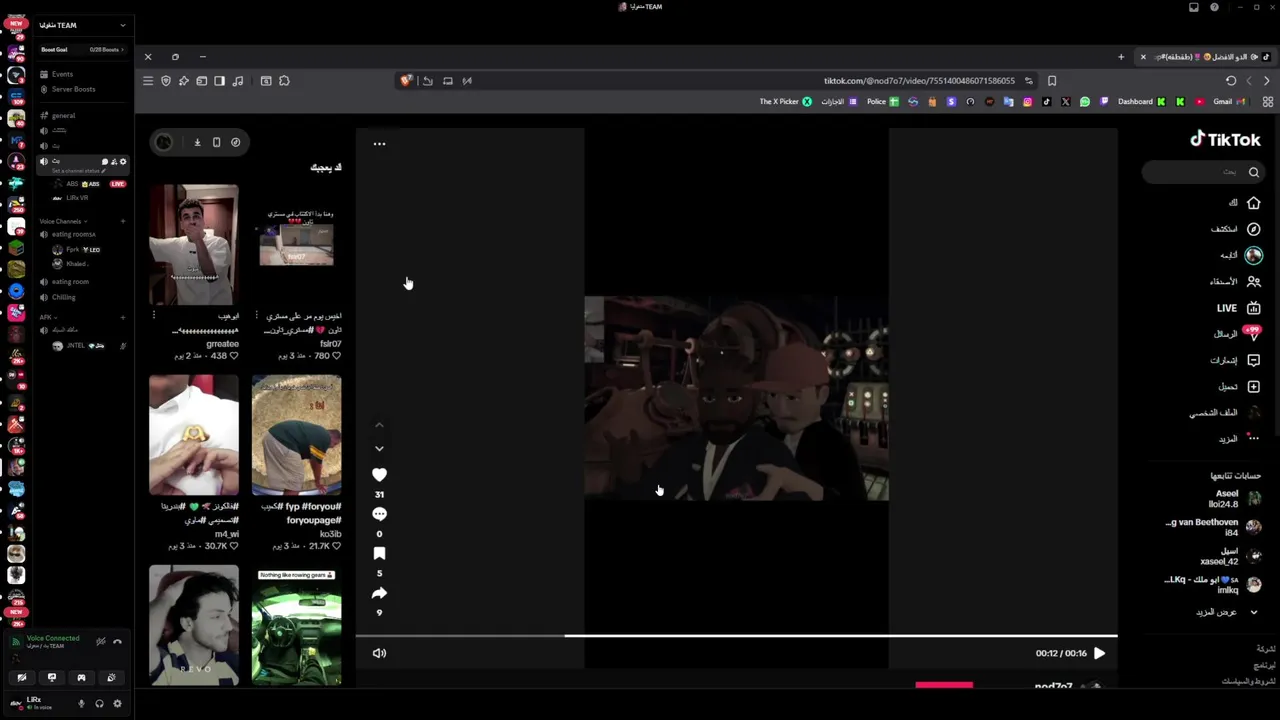Screen dimensions: 1280x720
Task: Open the music player icon in browser toolbar
Action: coord(237,81)
